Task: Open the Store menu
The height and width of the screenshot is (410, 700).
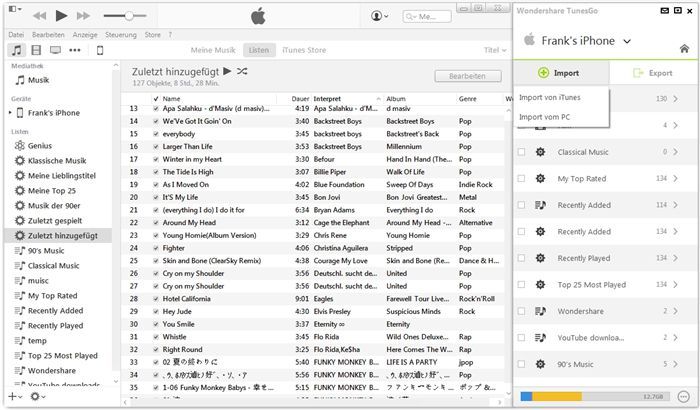Action: click(153, 34)
